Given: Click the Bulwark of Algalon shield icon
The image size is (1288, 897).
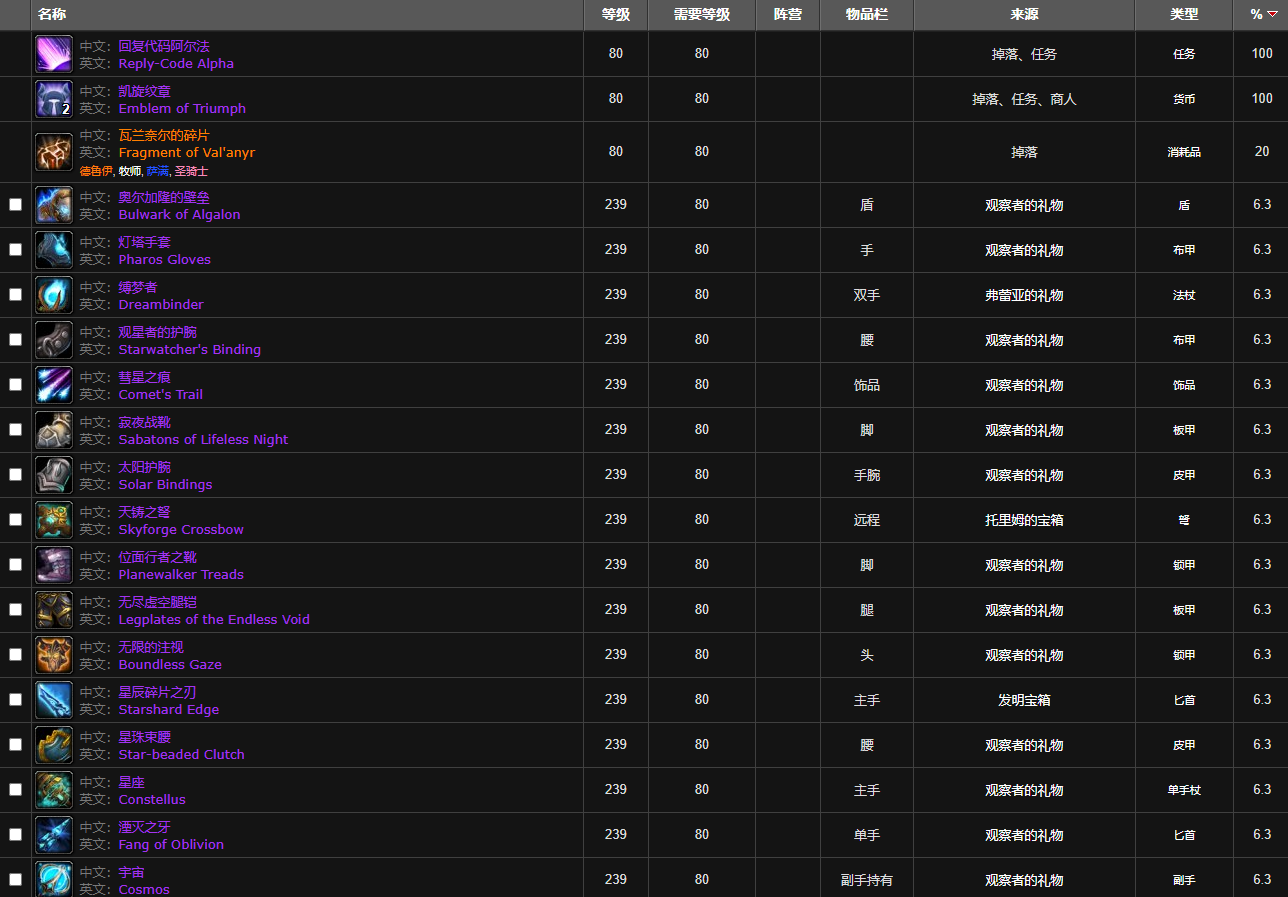Looking at the screenshot, I should coord(54,205).
